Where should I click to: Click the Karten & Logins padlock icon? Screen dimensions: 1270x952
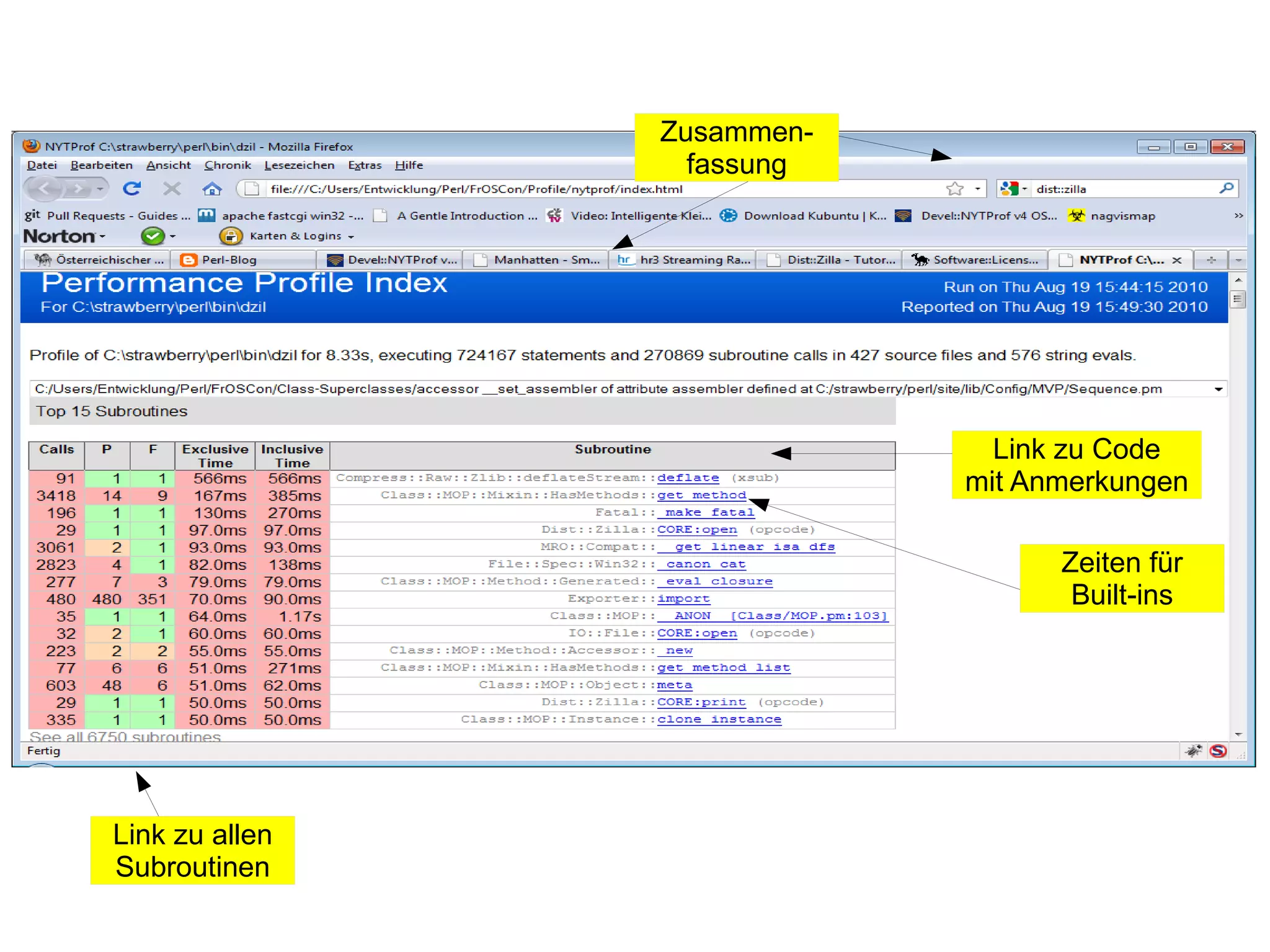231,236
